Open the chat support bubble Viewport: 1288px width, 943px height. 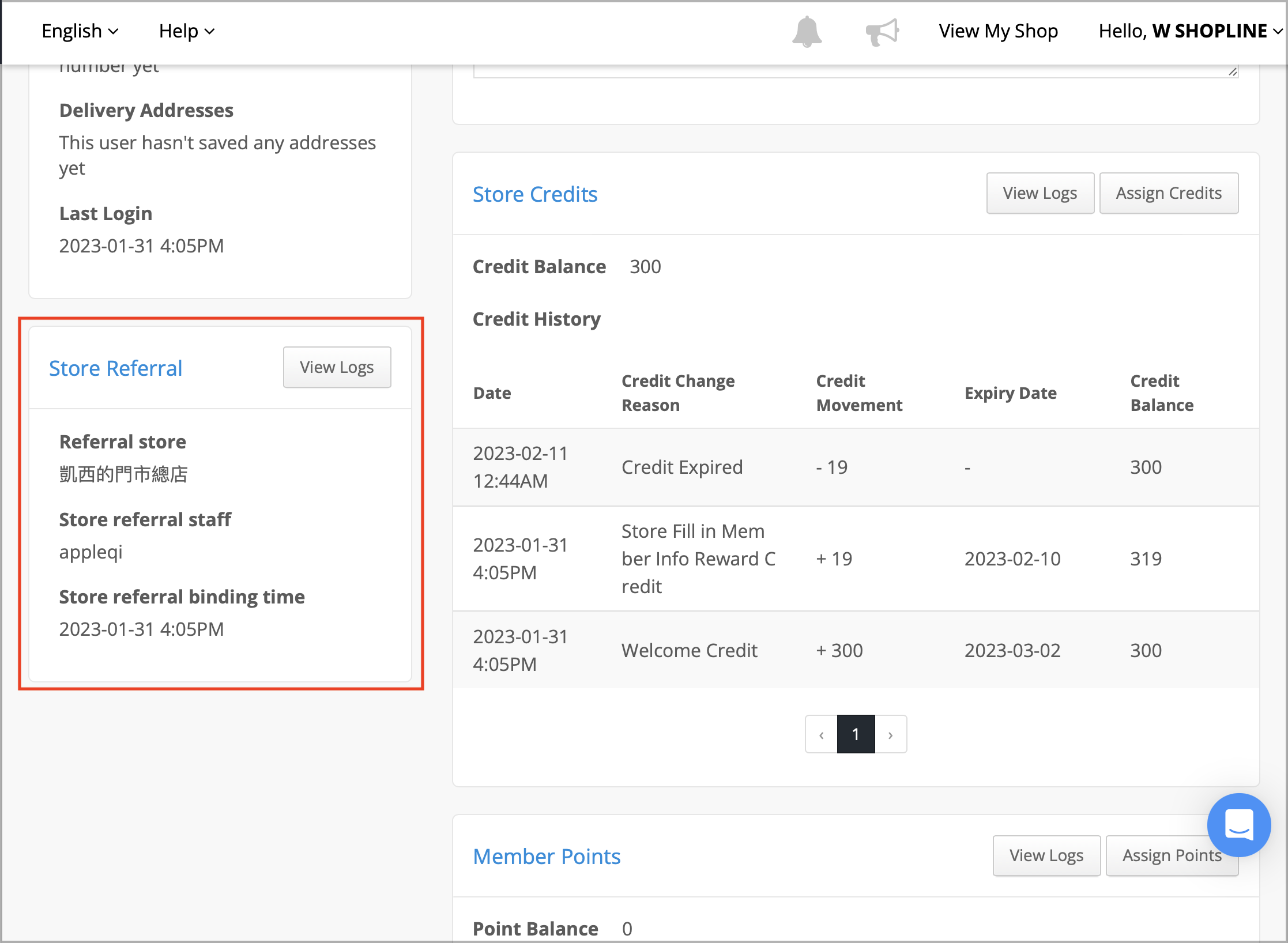pos(1239,825)
